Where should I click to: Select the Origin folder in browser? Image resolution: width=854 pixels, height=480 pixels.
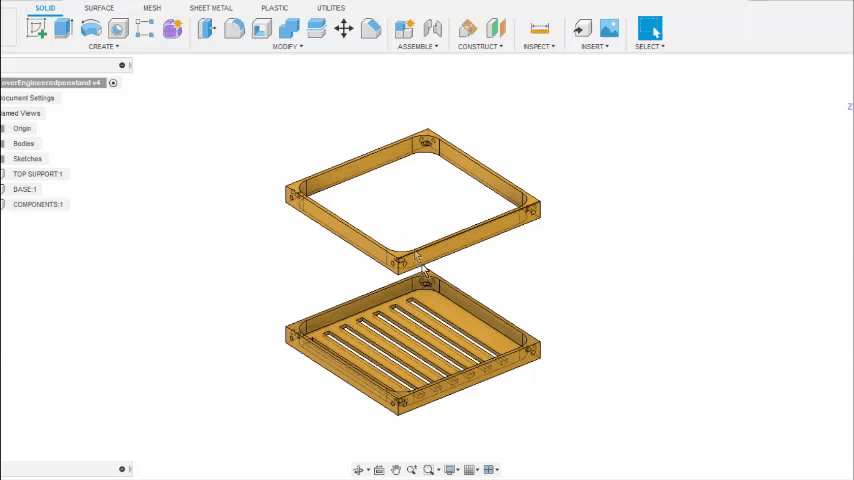[x=22, y=129]
